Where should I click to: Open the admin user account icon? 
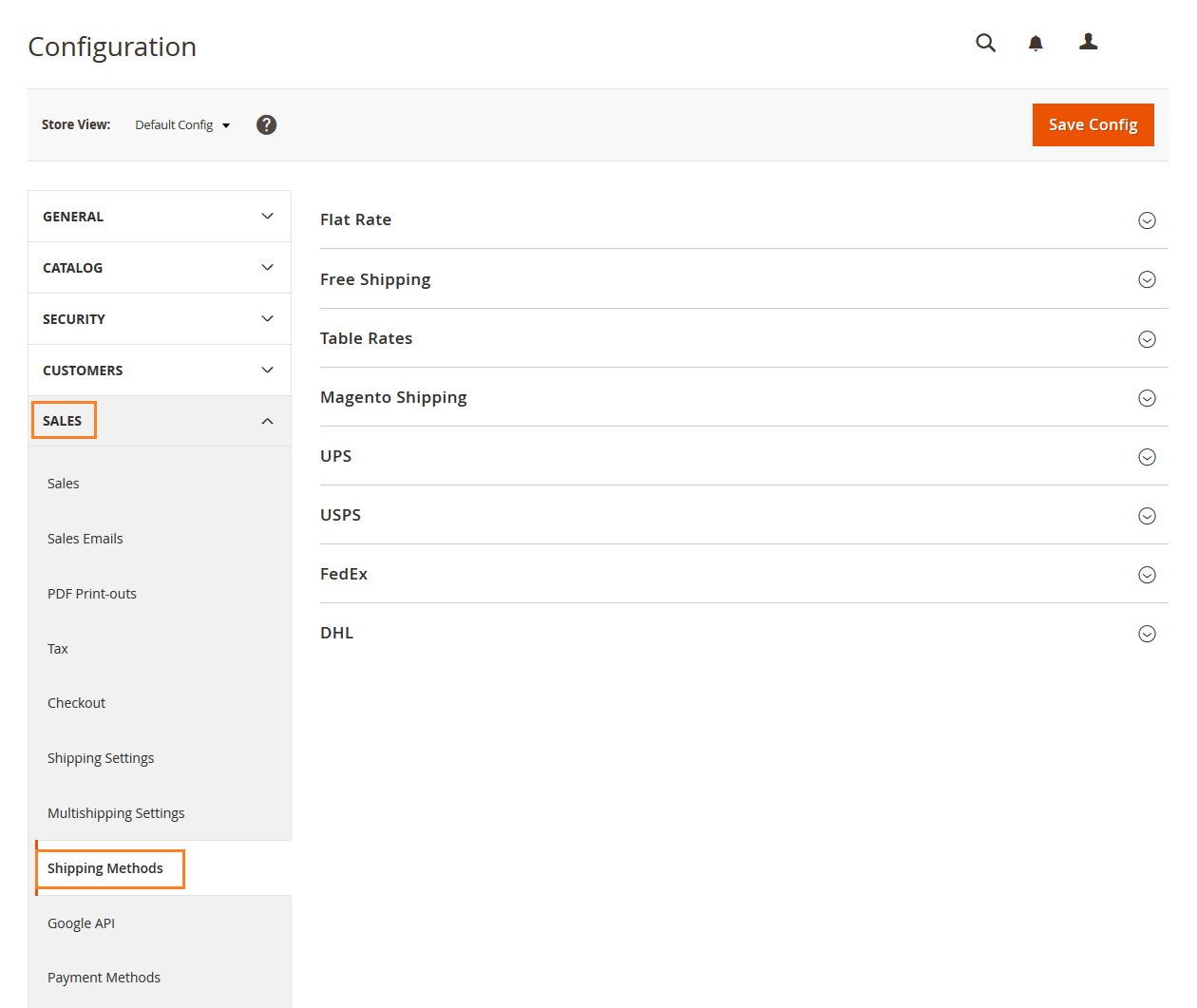point(1089,42)
